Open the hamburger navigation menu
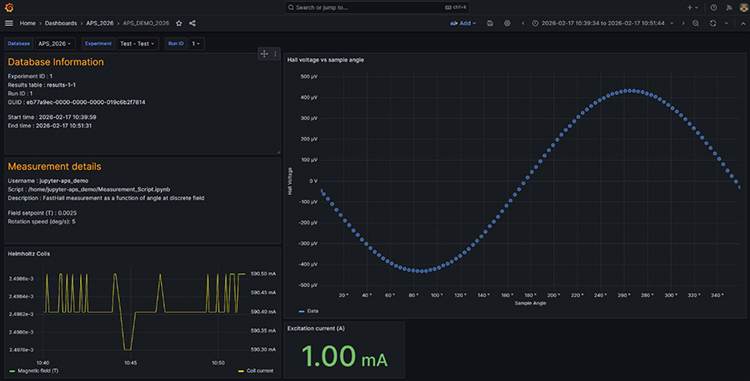The image size is (750, 381). pyautogui.click(x=9, y=23)
